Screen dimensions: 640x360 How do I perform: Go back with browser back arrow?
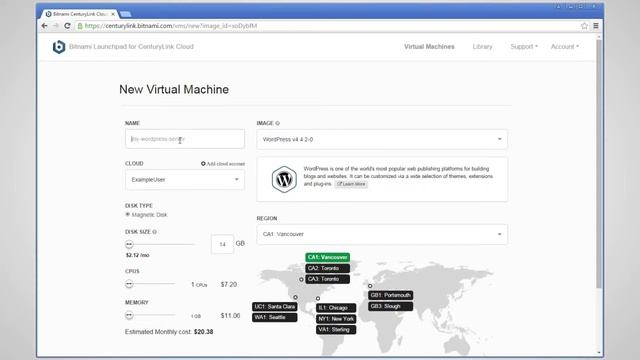[44, 26]
